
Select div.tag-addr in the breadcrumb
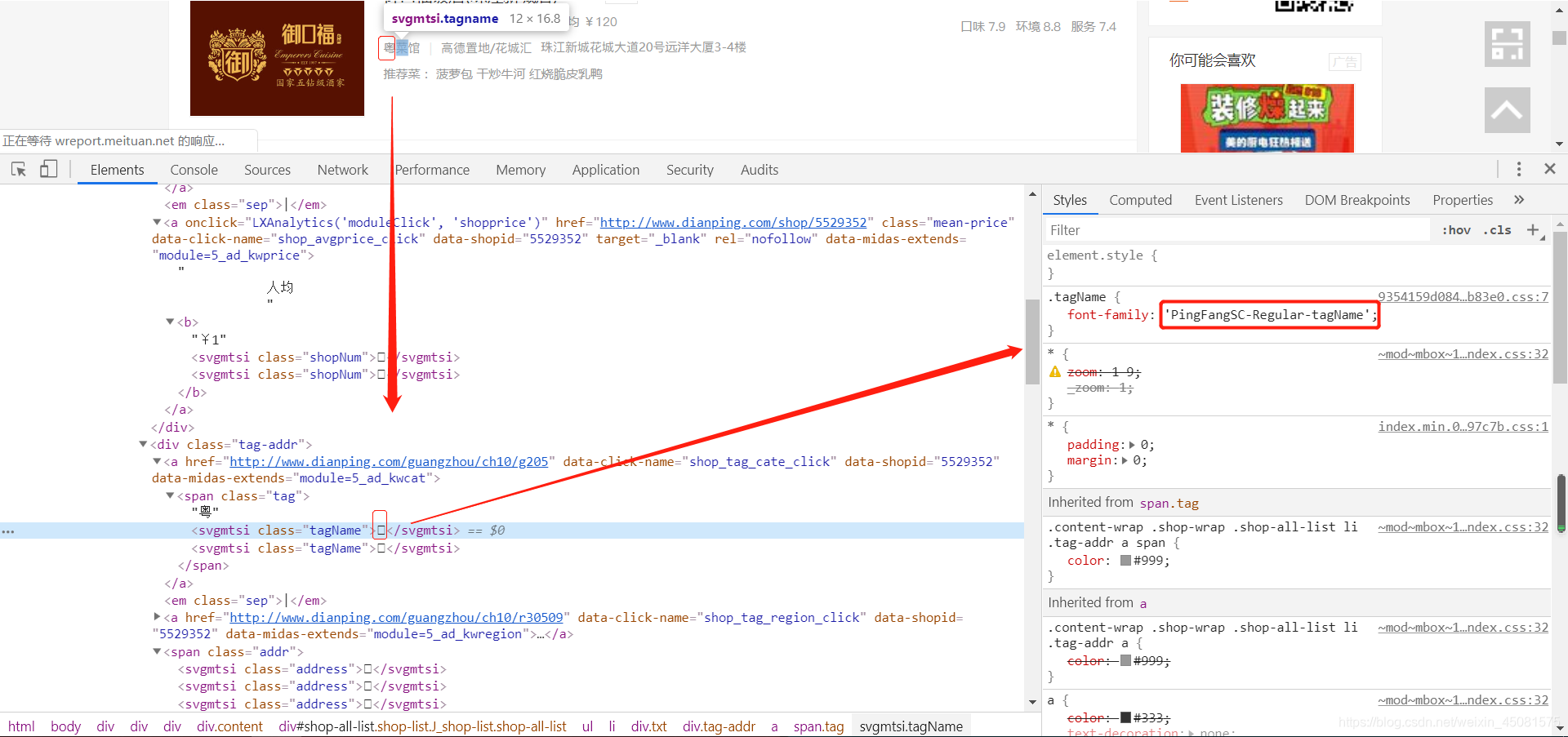pos(719,726)
